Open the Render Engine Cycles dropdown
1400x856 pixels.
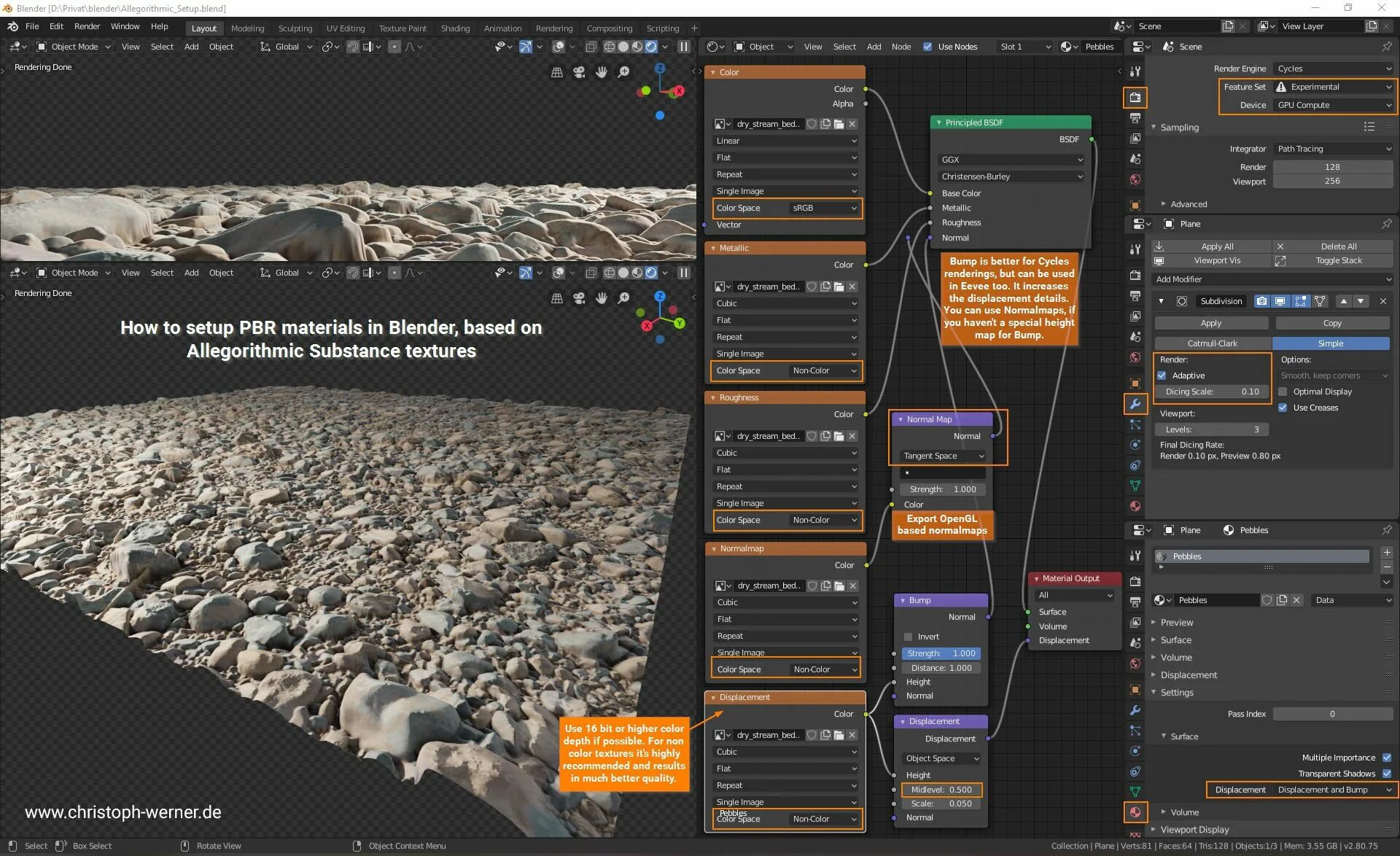pyautogui.click(x=1334, y=69)
